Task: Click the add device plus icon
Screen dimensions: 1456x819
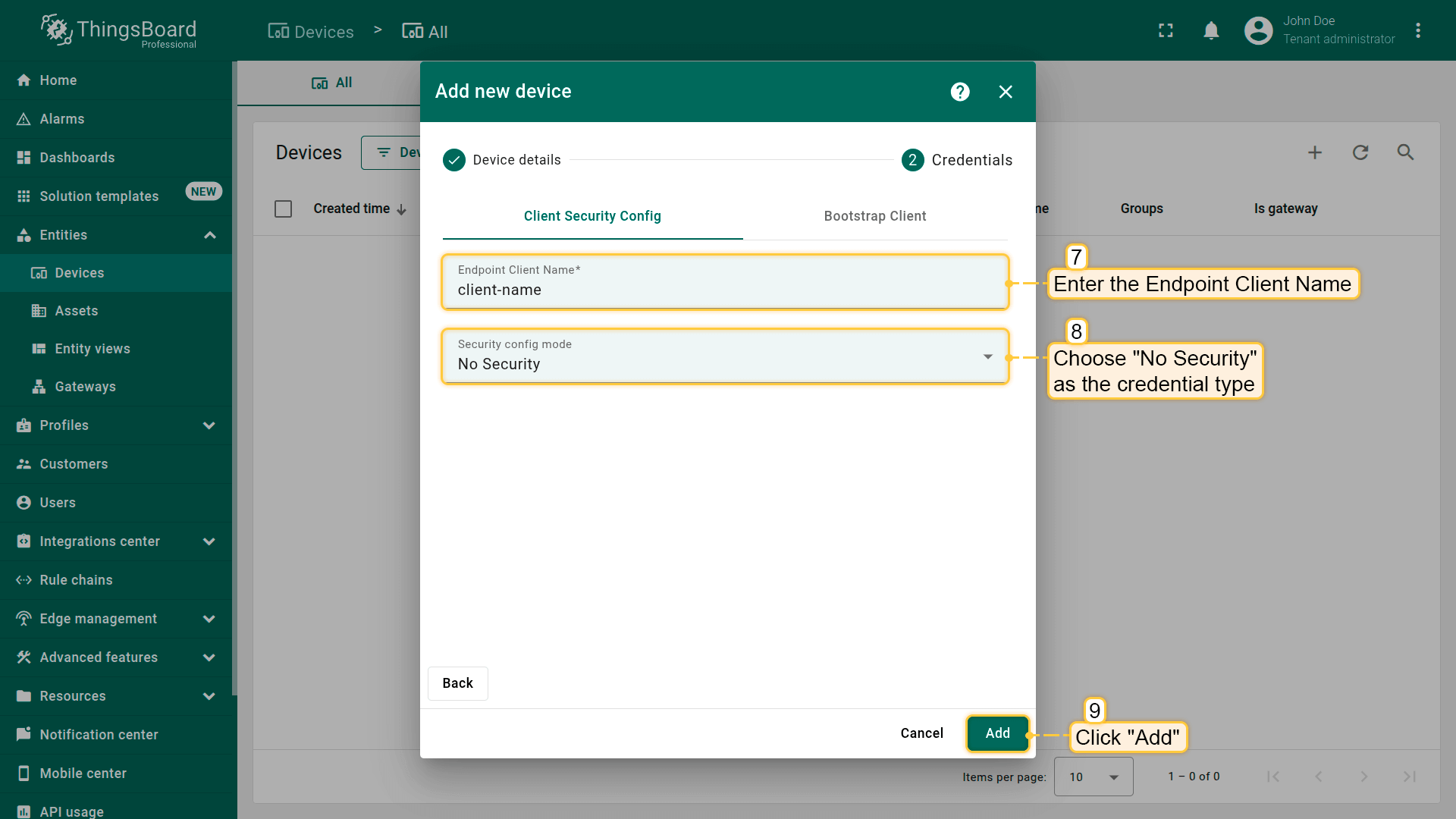Action: pyautogui.click(x=1315, y=152)
